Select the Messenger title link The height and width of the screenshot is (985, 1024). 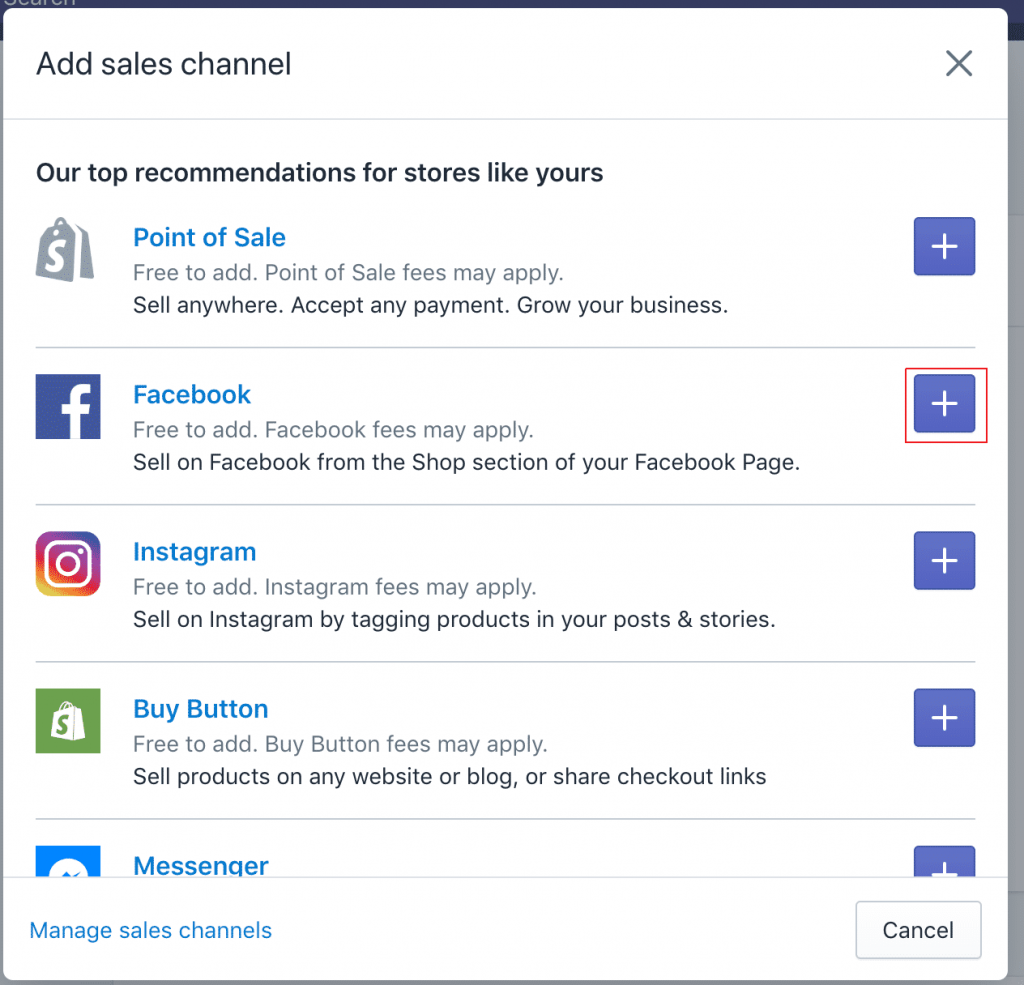(200, 865)
